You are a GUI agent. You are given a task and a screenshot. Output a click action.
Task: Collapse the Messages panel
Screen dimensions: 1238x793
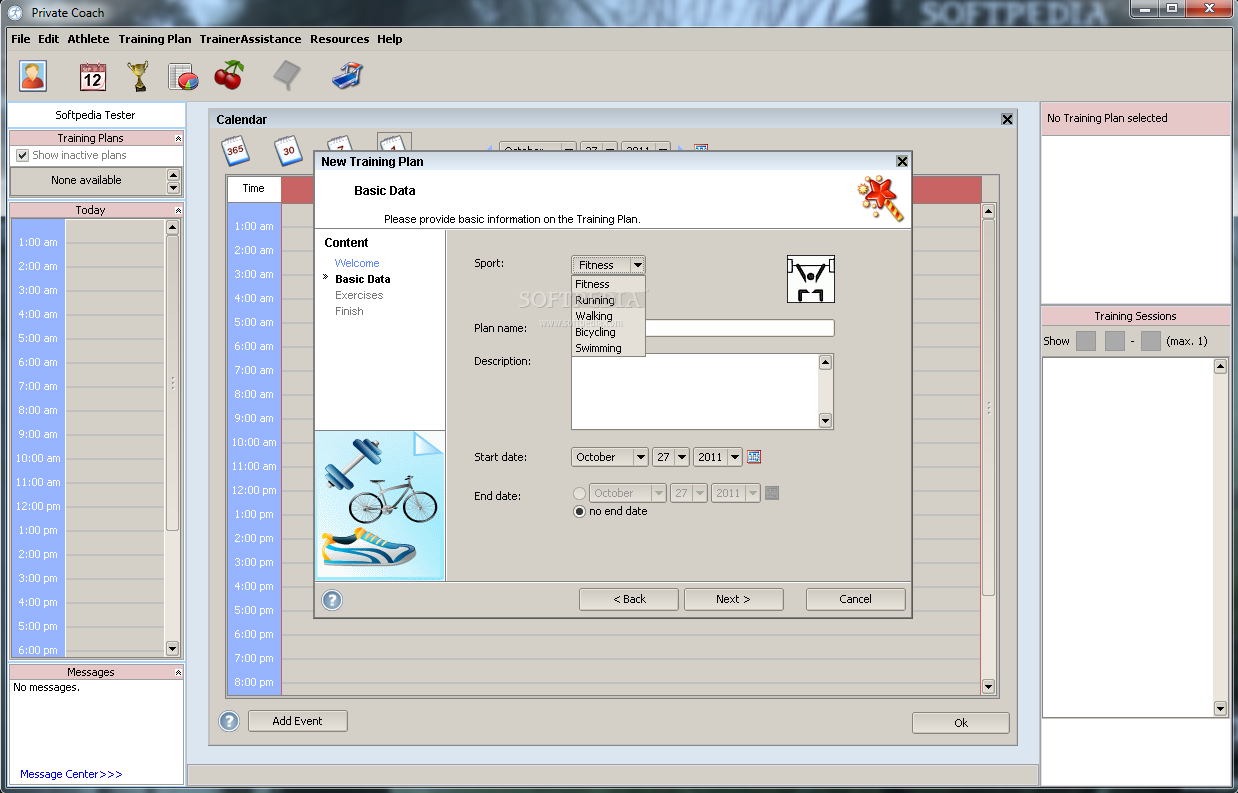[x=178, y=673]
